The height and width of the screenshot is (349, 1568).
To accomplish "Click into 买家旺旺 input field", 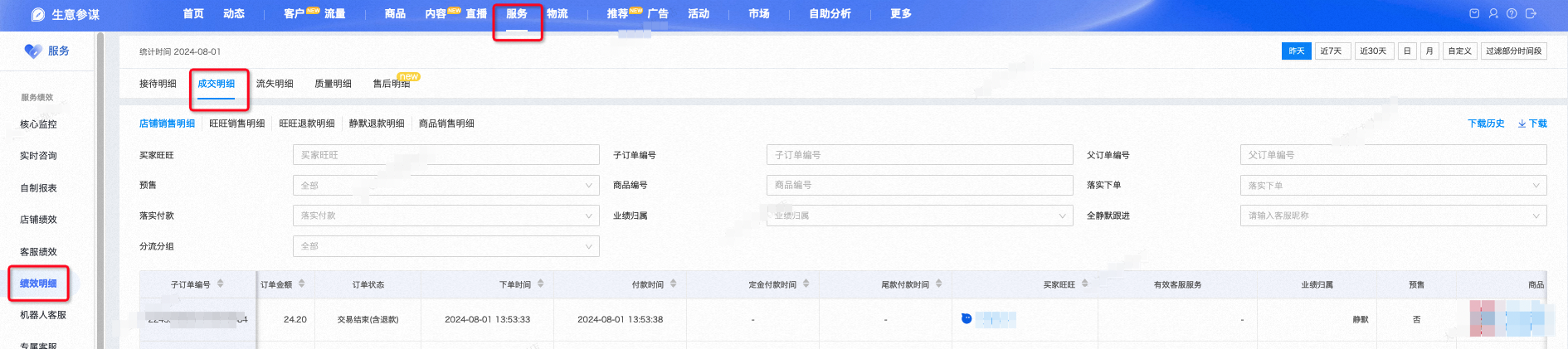I will pos(446,155).
